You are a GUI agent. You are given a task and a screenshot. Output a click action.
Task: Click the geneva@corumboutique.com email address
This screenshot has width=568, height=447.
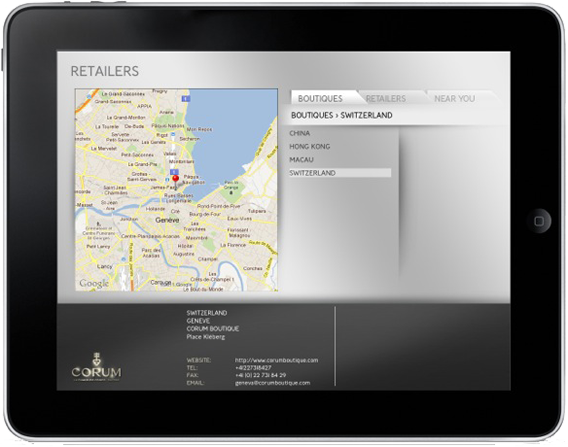[272, 383]
